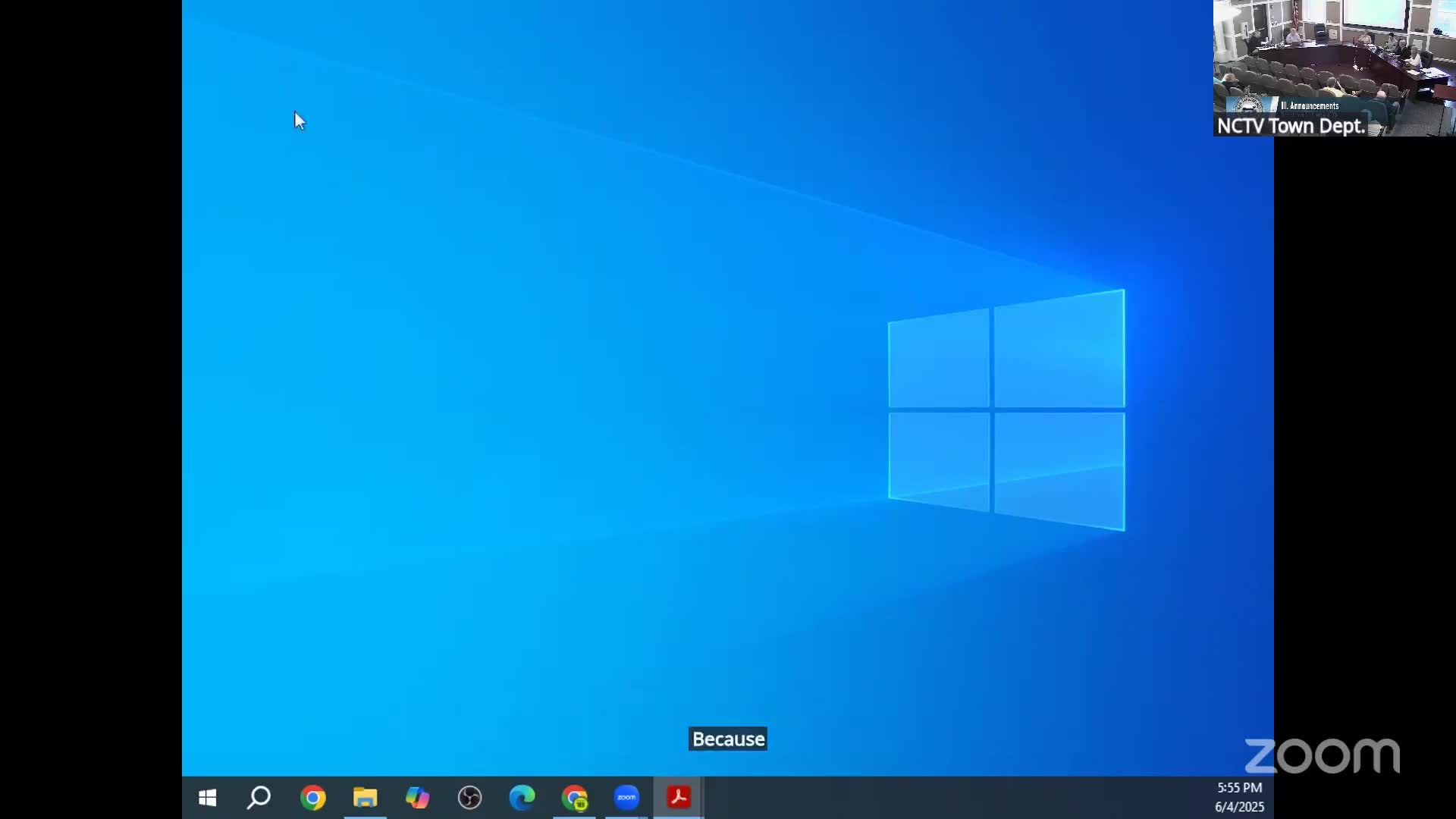Switch to OBS Studio taskbar icon
Viewport: 1456px width, 819px height.
pyautogui.click(x=469, y=798)
